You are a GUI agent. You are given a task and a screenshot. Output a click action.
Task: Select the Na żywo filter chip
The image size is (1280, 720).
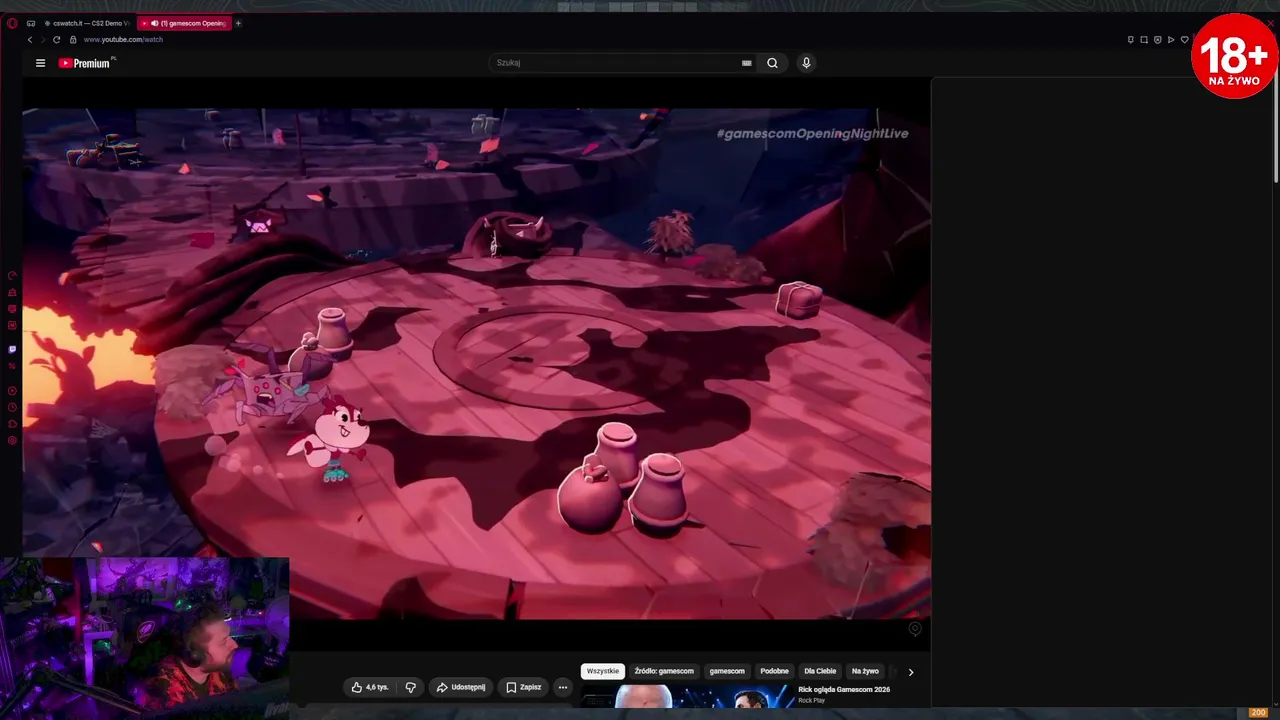(865, 671)
